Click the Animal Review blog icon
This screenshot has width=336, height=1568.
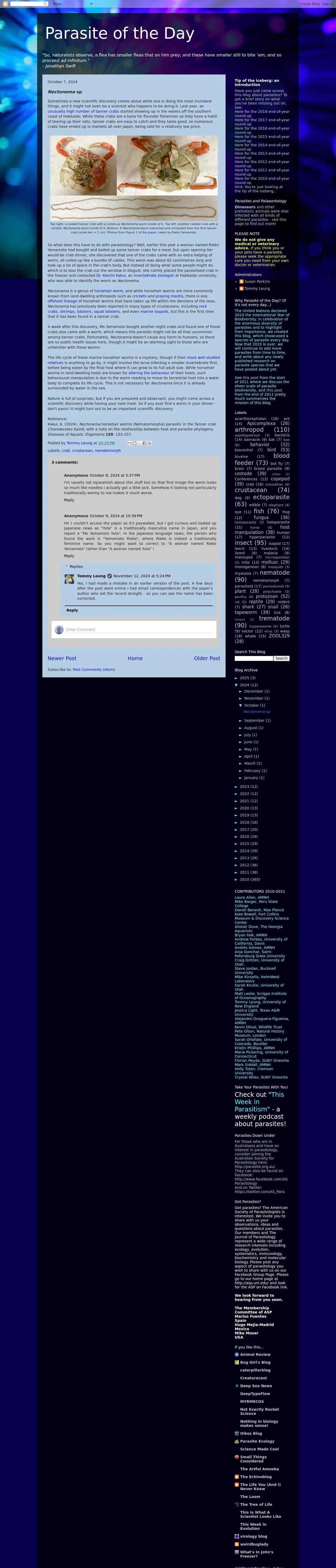[x=237, y=1354]
